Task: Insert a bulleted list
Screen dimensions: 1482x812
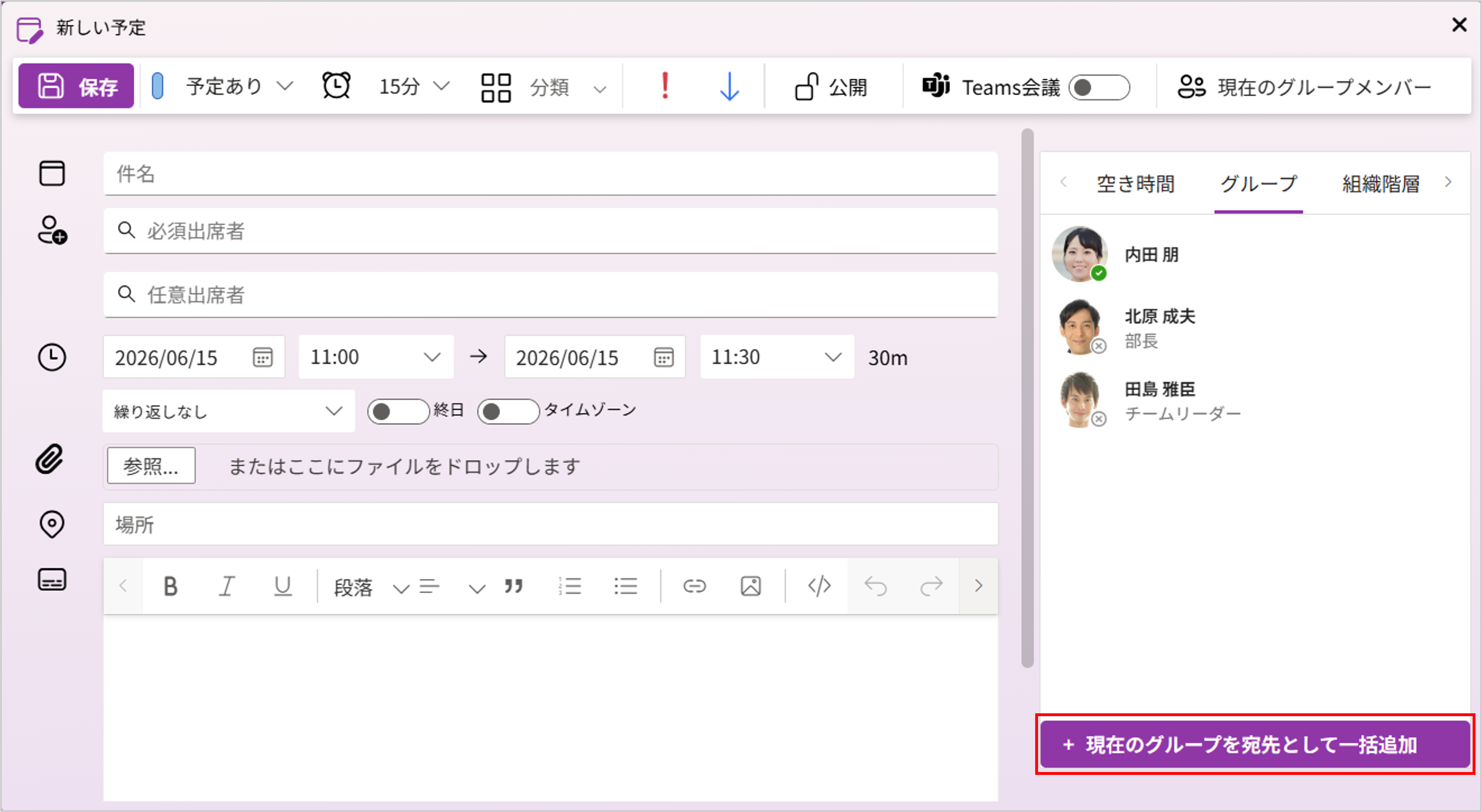Action: coord(626,586)
